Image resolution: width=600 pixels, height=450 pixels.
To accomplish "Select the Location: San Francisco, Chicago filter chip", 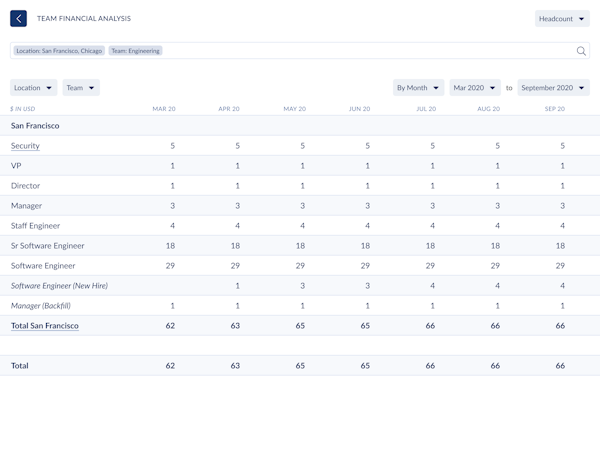I will (x=59, y=51).
